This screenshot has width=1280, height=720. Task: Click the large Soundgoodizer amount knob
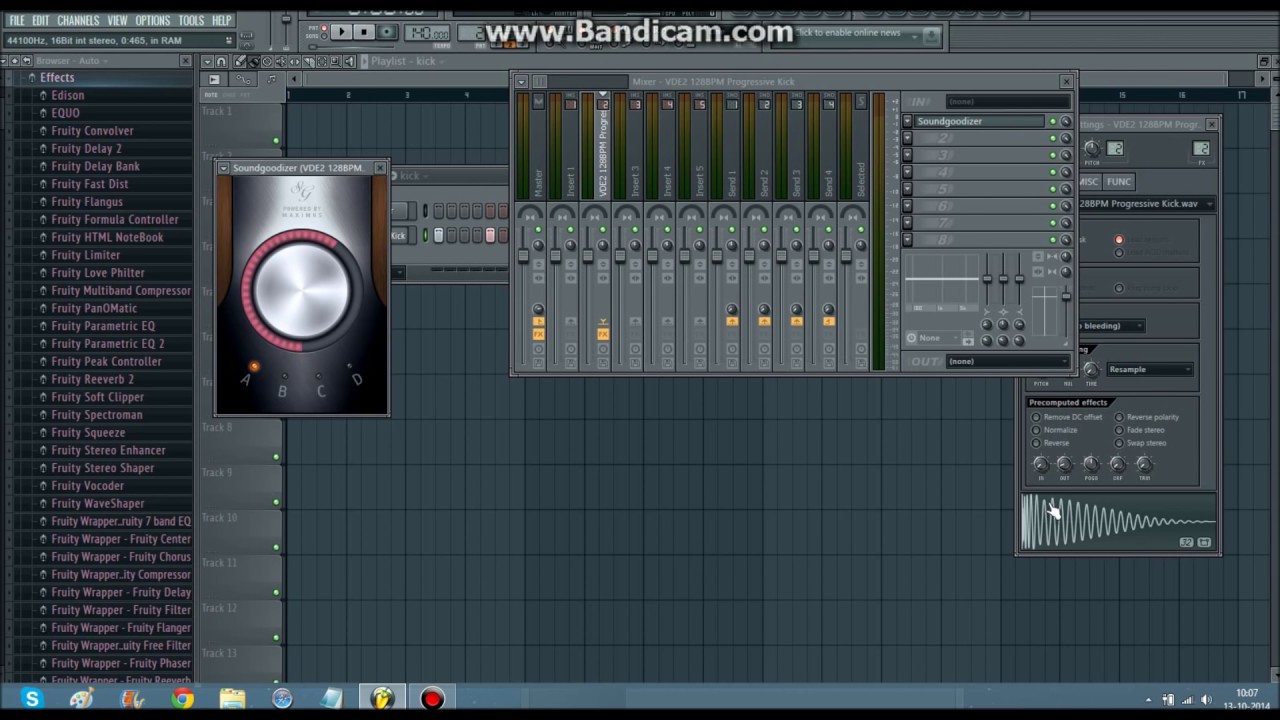click(x=302, y=290)
